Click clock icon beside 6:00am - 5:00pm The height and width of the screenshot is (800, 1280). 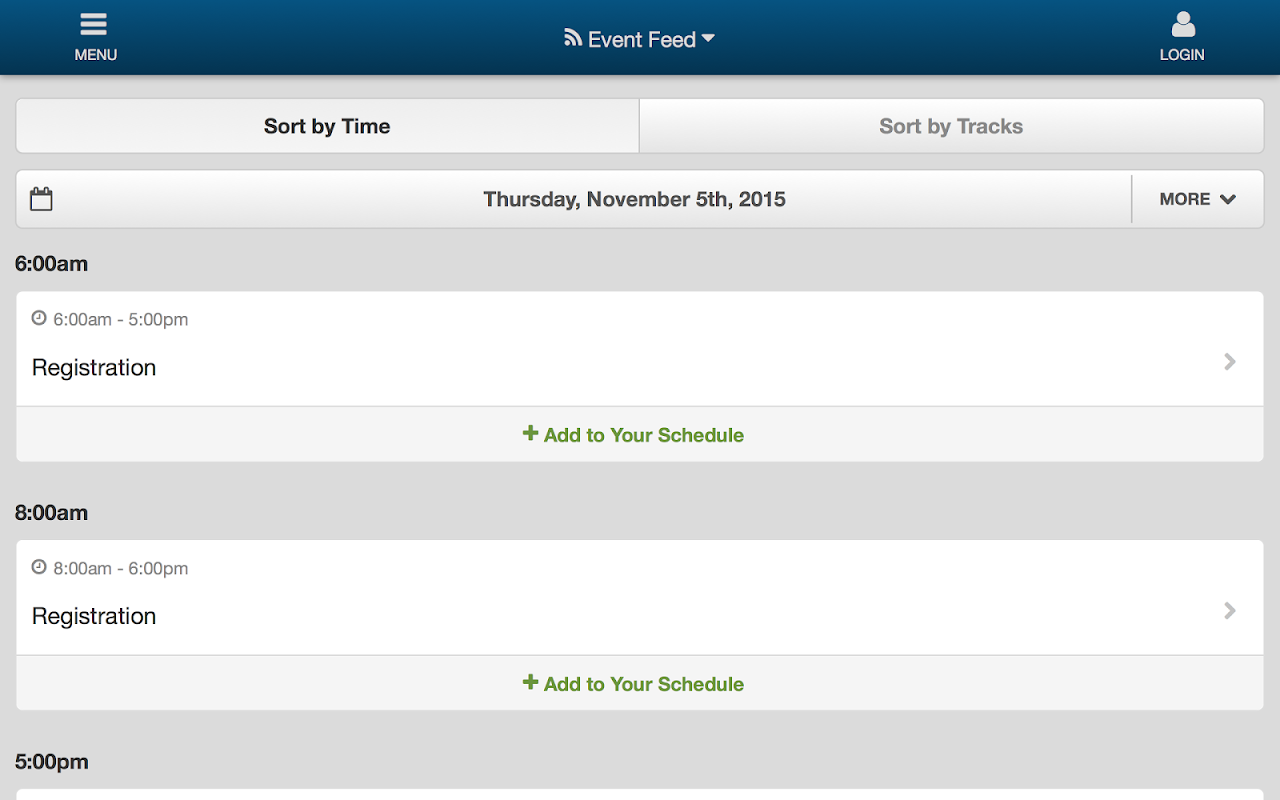39,318
